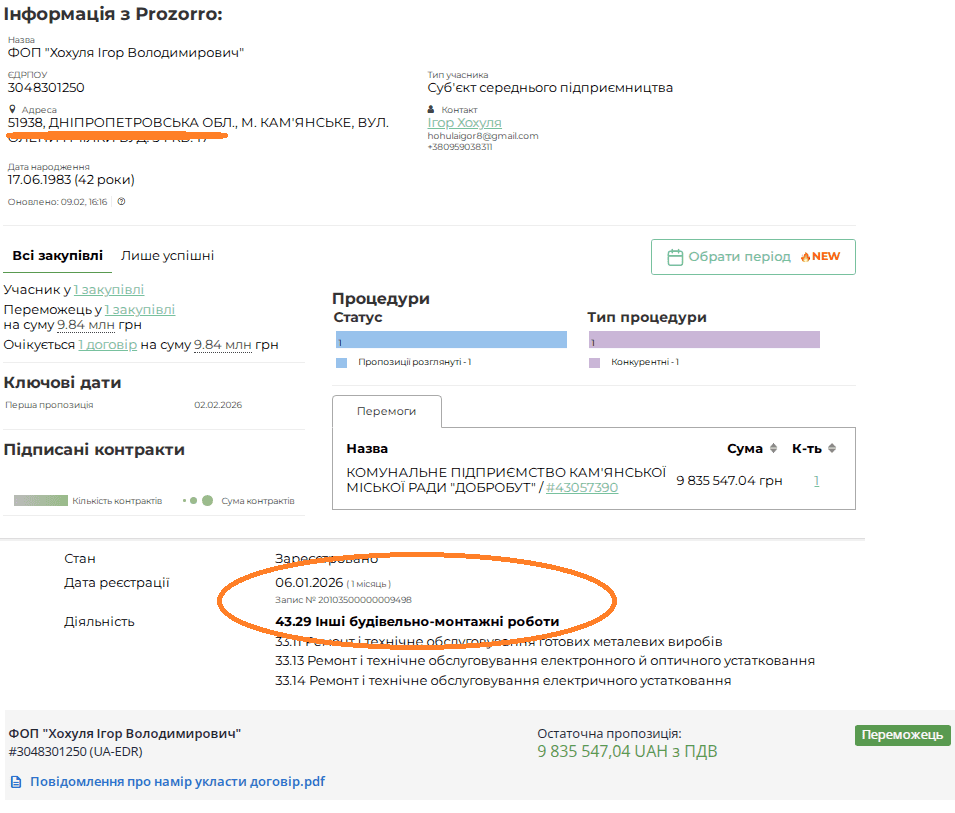Click the Кількість контрактів legend gradient
955x813 pixels.
point(41,500)
